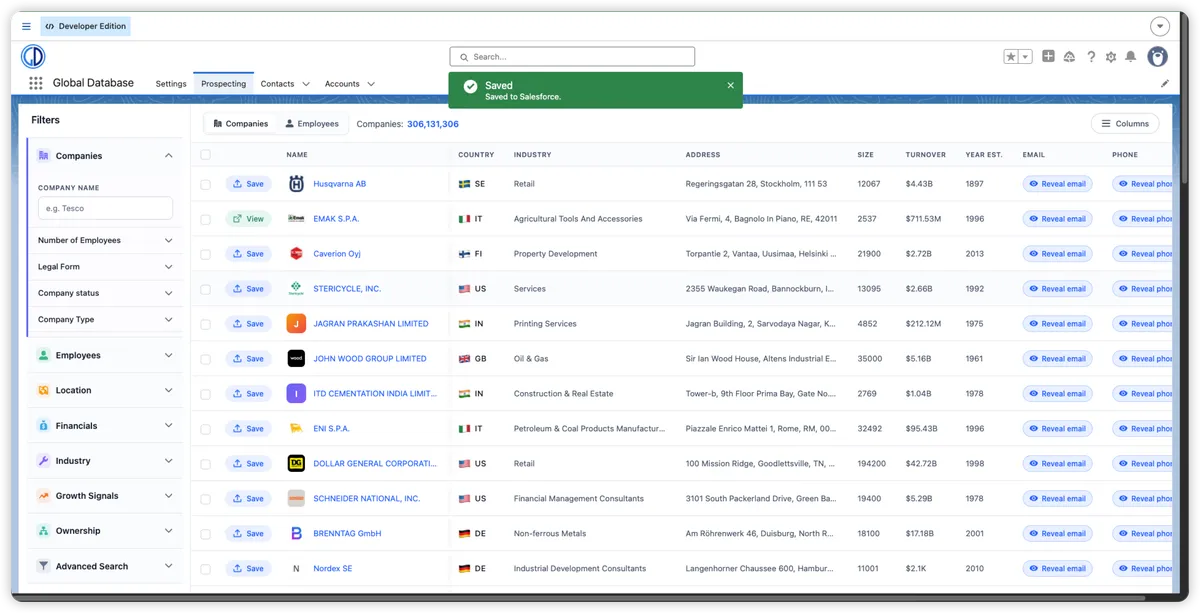
Task: Click the Caverion Oyj company logo
Action: click(296, 254)
